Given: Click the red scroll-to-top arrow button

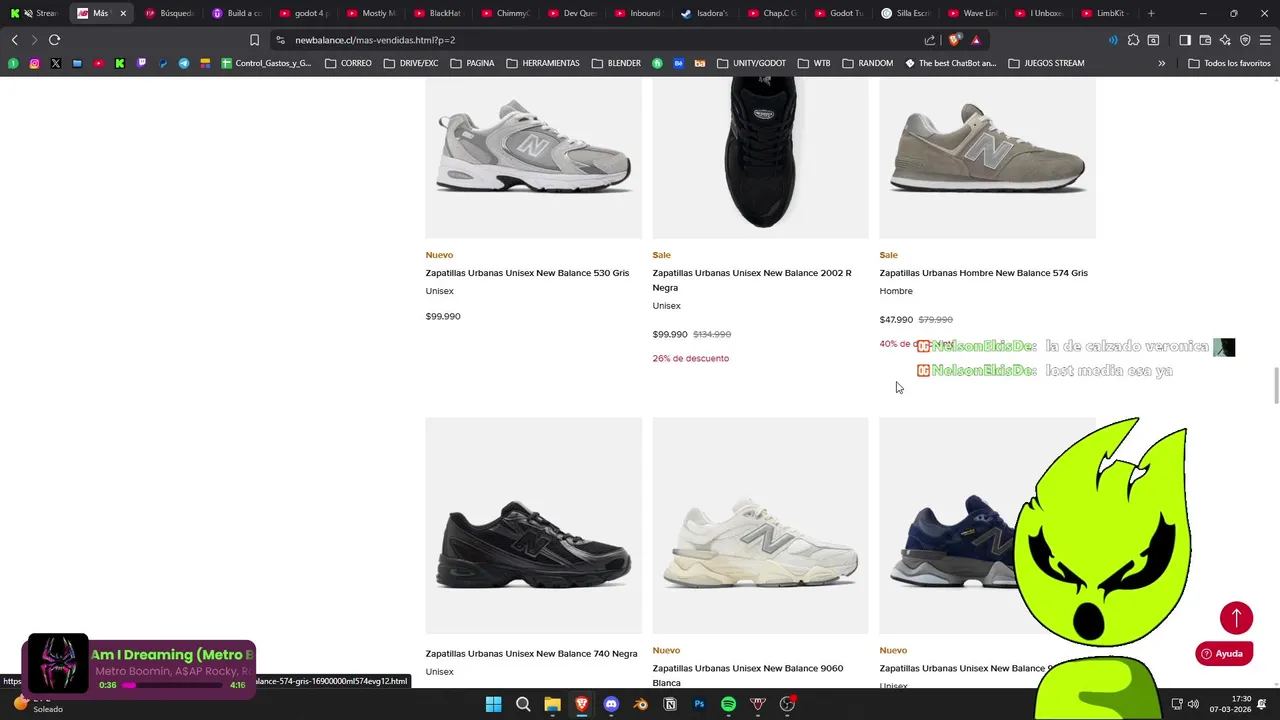Looking at the screenshot, I should click(x=1236, y=618).
